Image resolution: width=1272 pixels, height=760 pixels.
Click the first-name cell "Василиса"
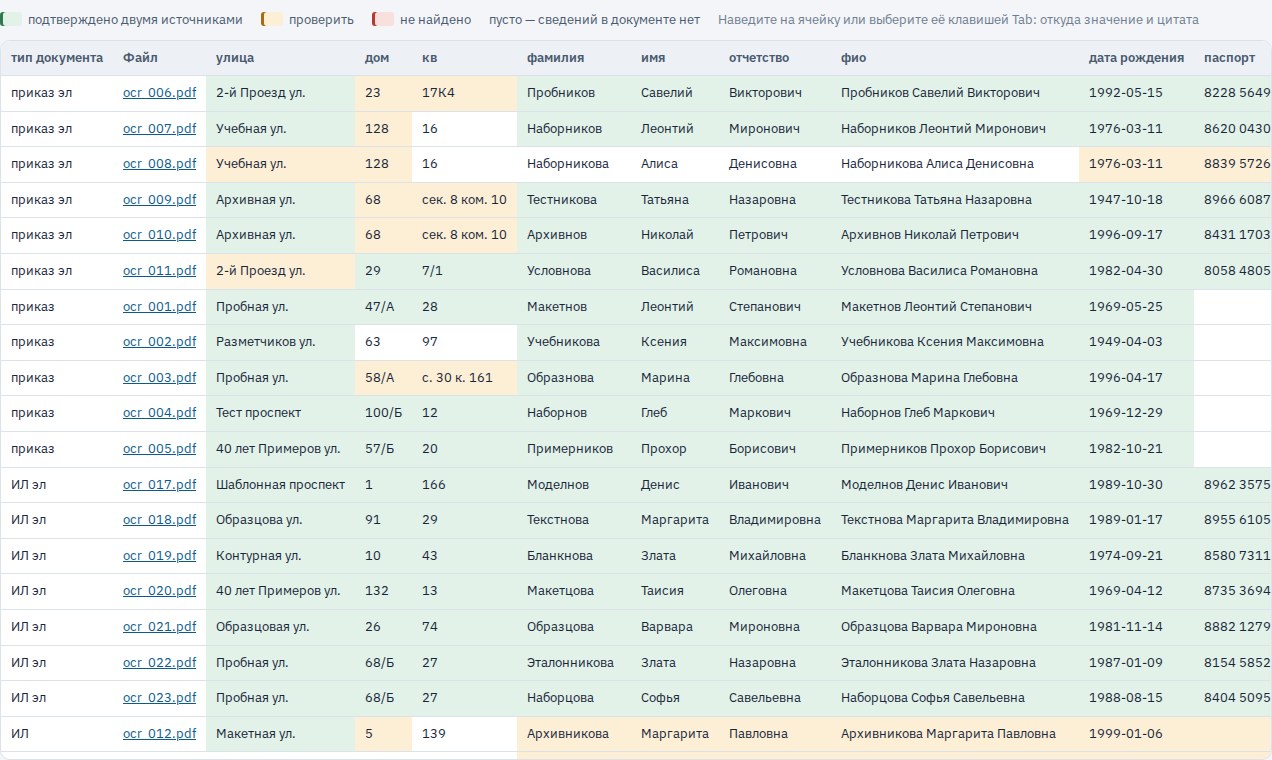click(x=674, y=271)
